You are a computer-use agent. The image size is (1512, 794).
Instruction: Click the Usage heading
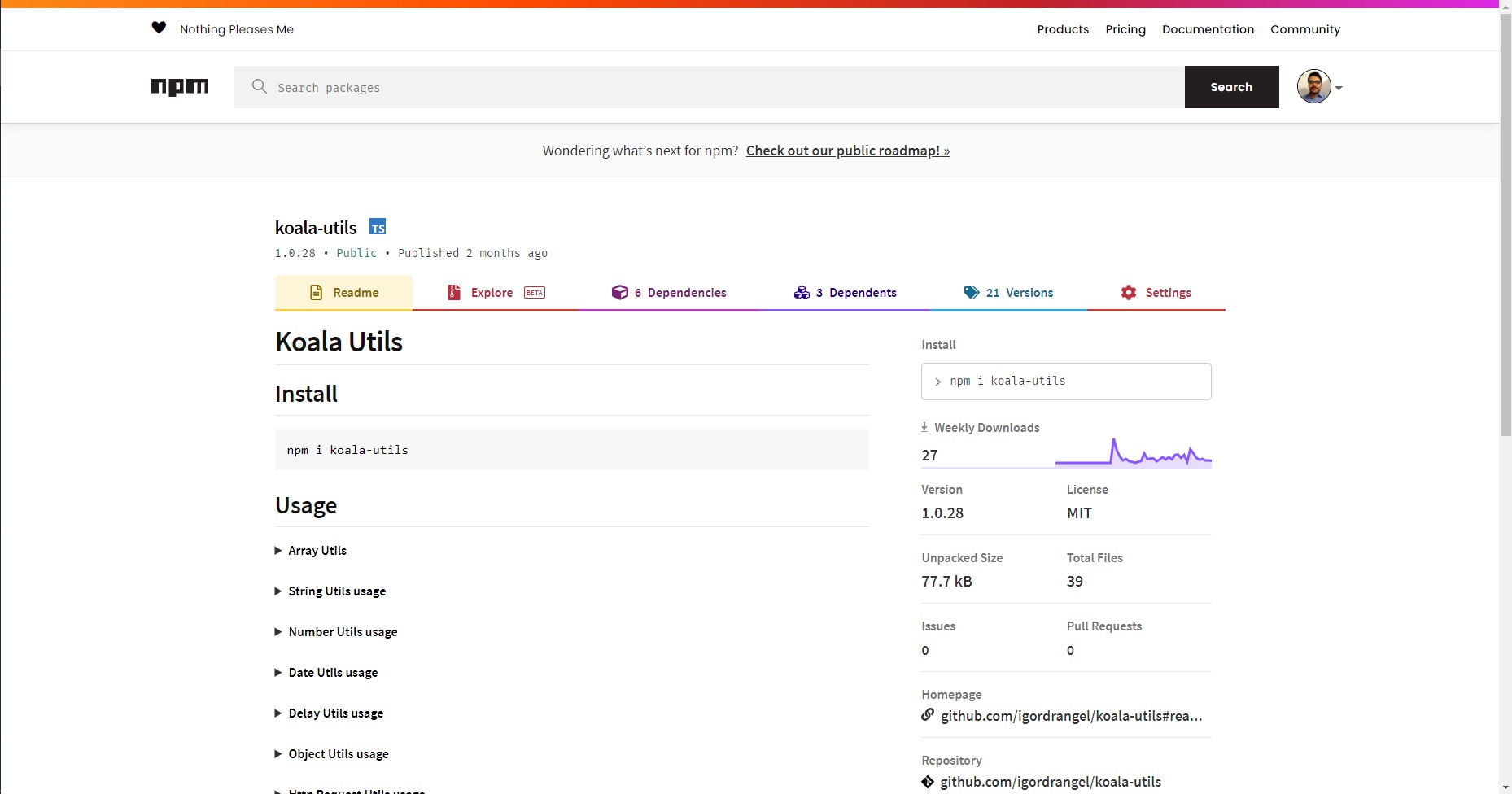(306, 505)
